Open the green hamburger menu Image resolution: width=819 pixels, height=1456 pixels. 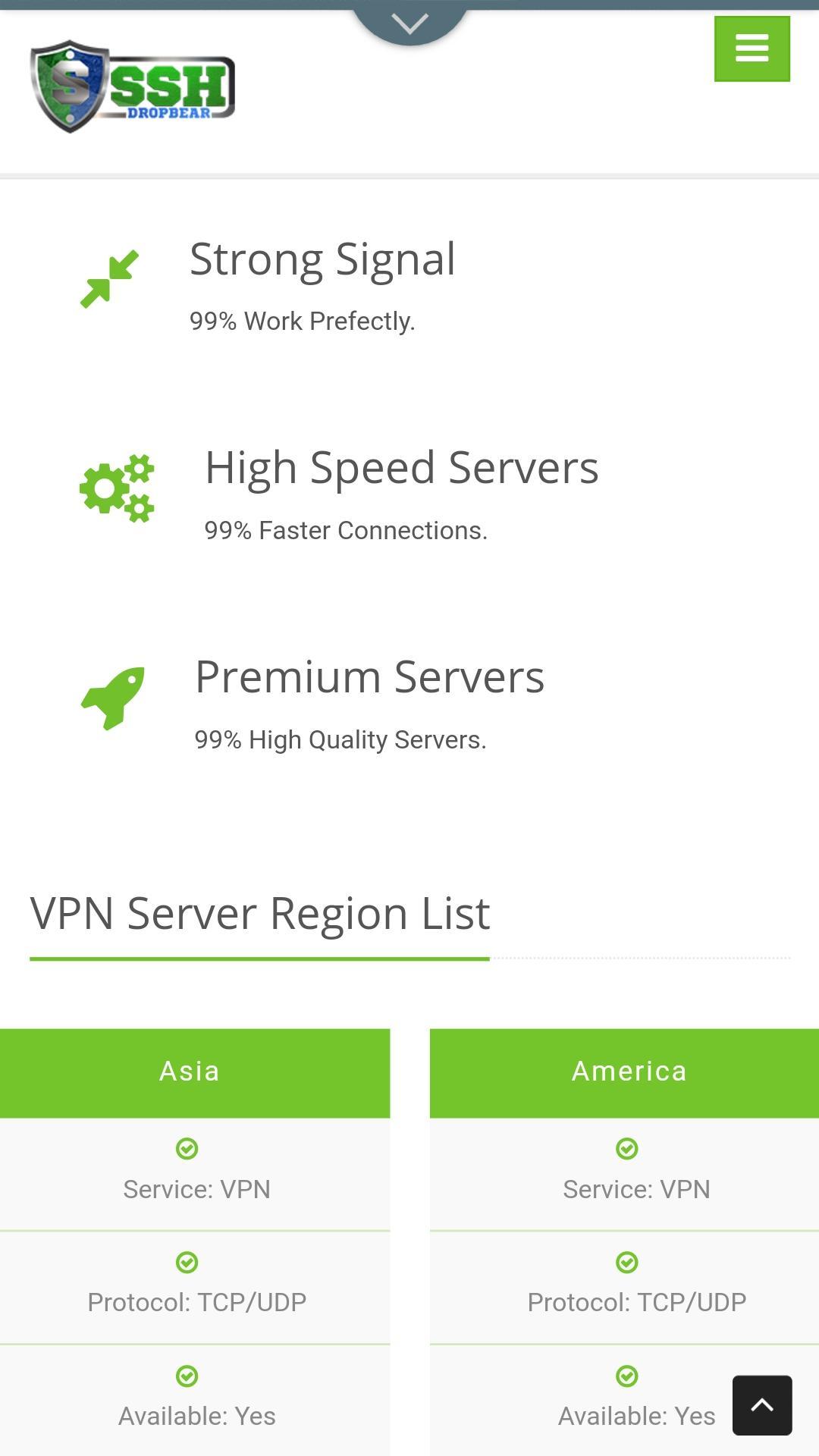point(752,49)
